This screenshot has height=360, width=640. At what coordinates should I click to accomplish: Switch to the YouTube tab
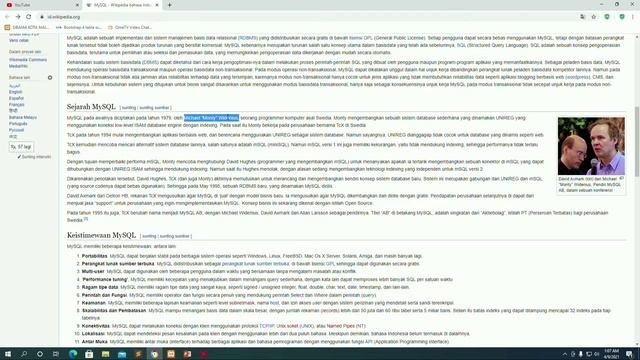[x=41, y=5]
